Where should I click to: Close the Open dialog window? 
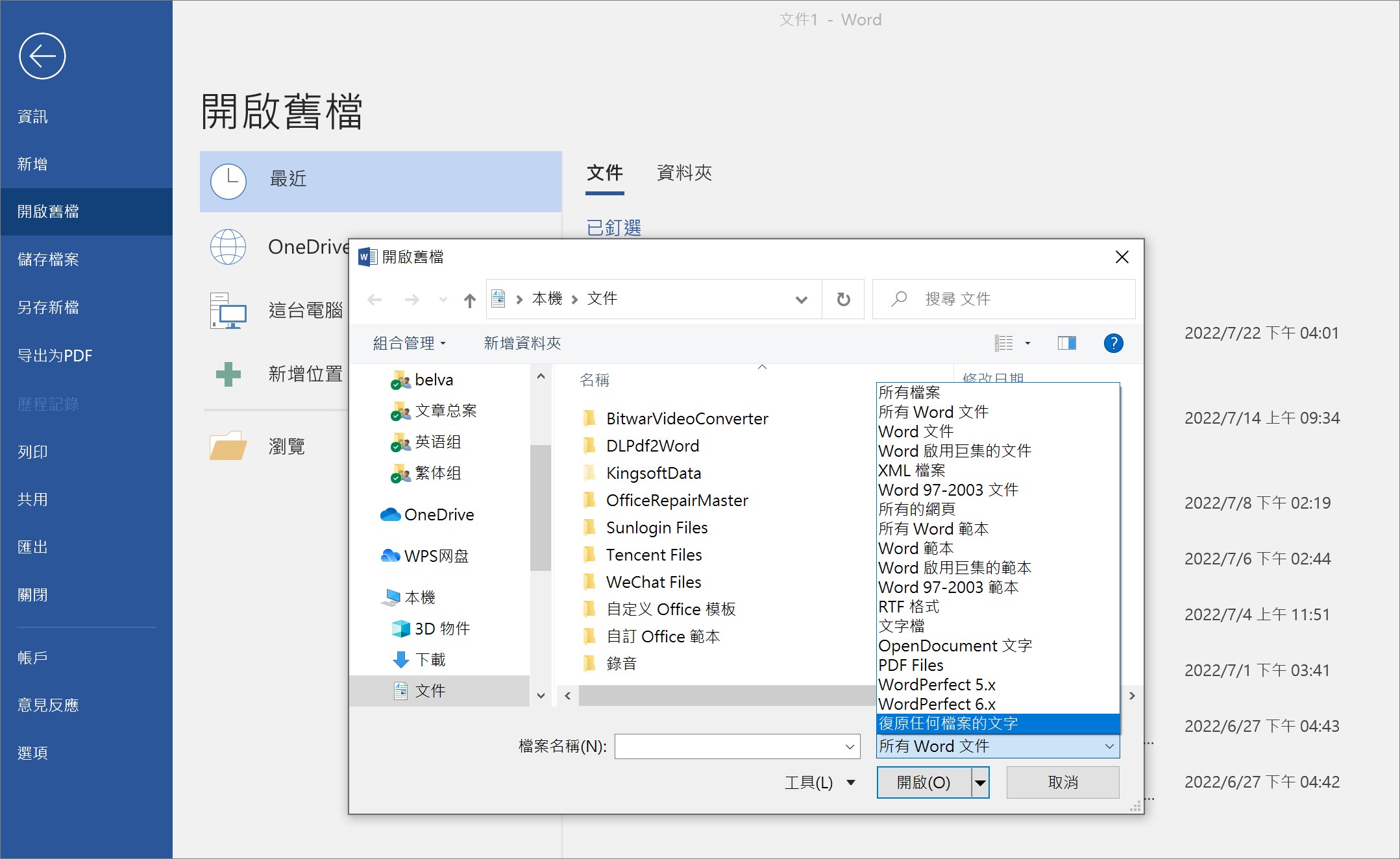(1122, 257)
